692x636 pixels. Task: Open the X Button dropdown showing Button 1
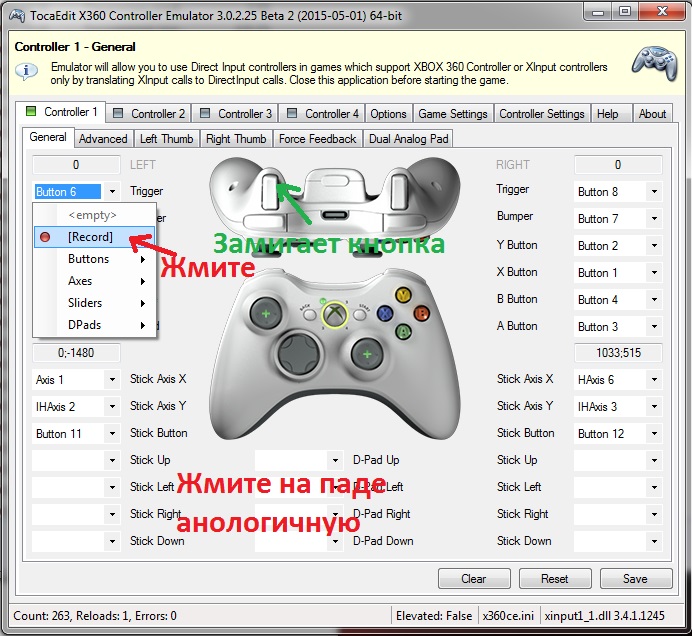[x=654, y=272]
